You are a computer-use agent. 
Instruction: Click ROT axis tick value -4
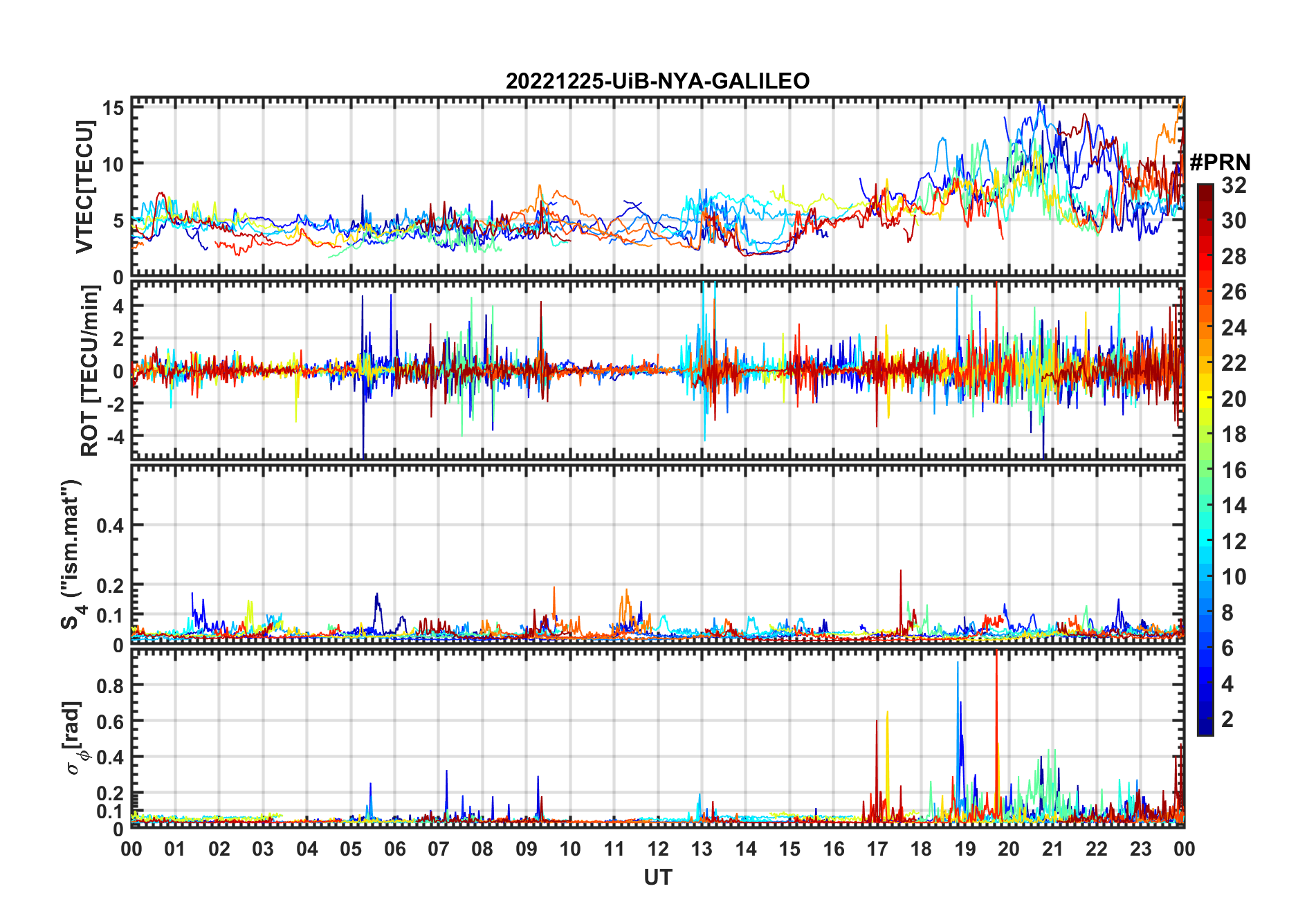[115, 436]
